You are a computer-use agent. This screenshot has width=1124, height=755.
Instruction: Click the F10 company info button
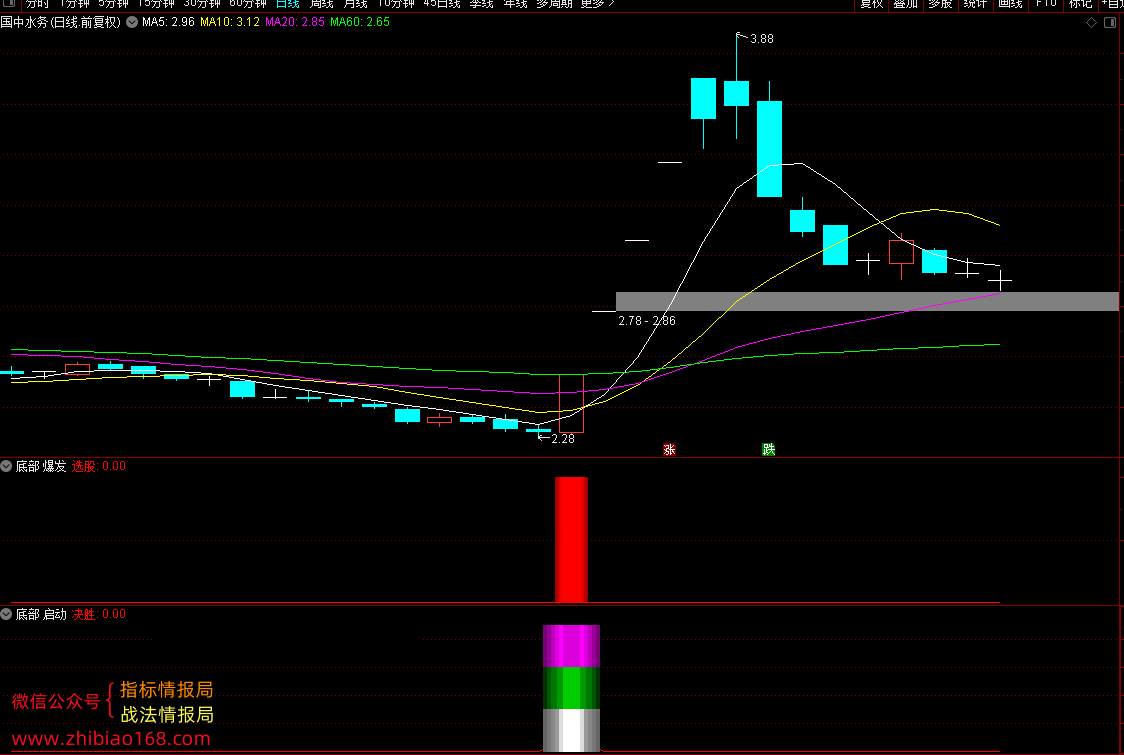pyautogui.click(x=1046, y=4)
